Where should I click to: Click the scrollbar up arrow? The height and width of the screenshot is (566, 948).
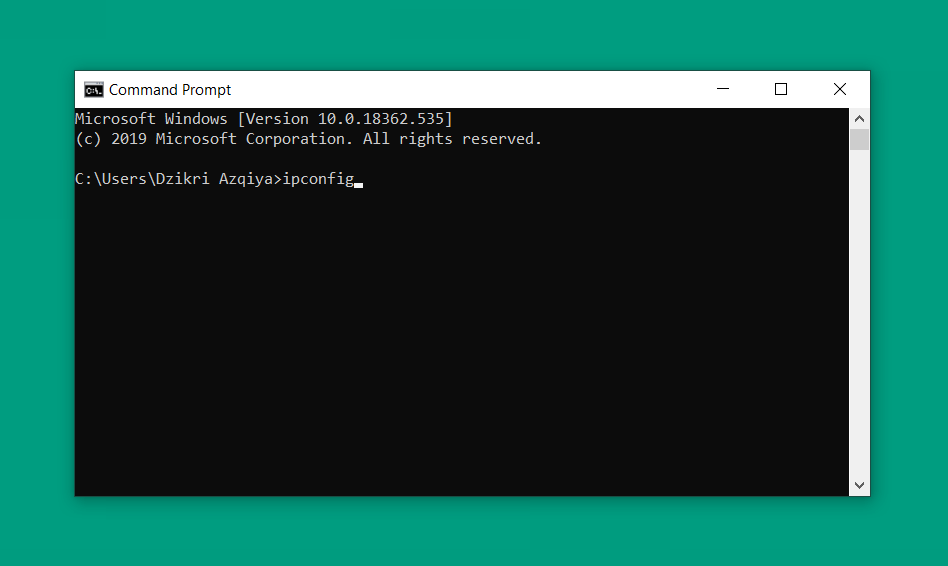(x=859, y=119)
